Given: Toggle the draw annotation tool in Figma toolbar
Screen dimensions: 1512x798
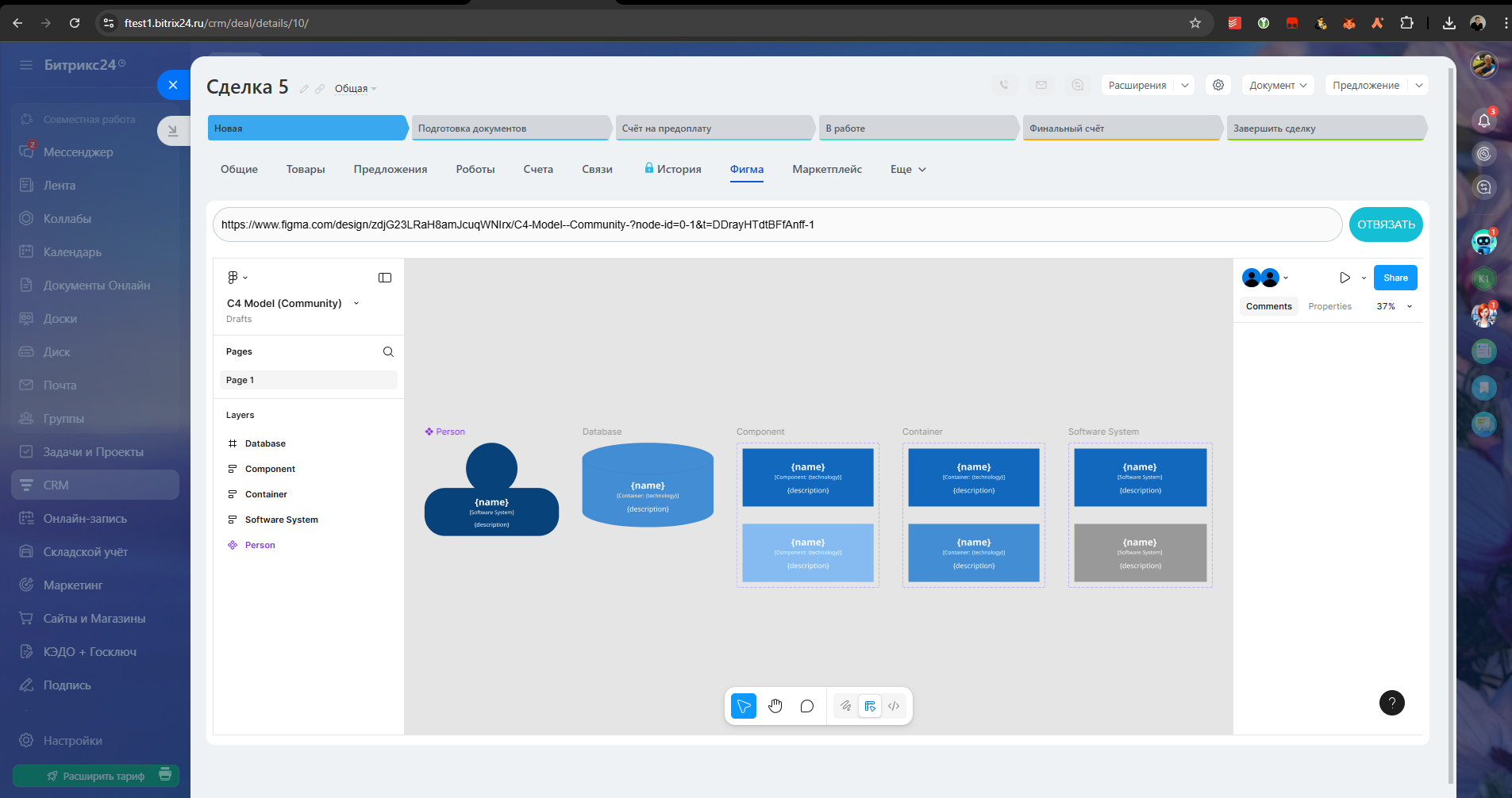Looking at the screenshot, I should [846, 706].
